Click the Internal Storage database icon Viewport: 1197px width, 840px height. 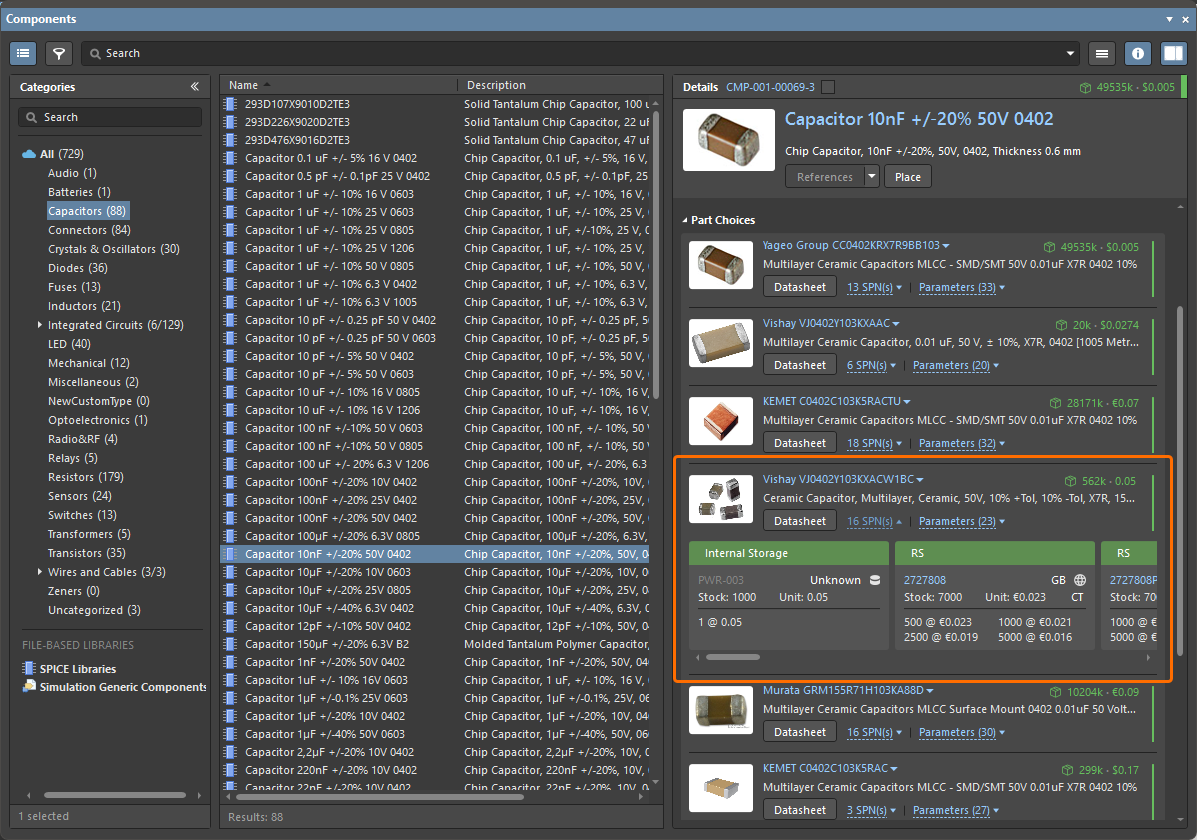[875, 580]
